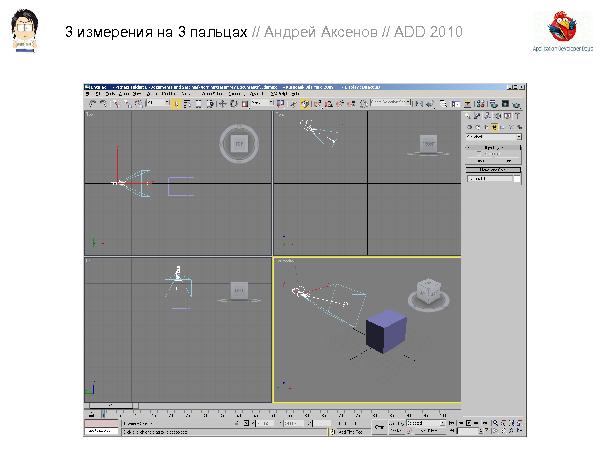This screenshot has width=600, height=450.
Task: Toggle the Selection Lock in status bar
Action: pos(237,423)
